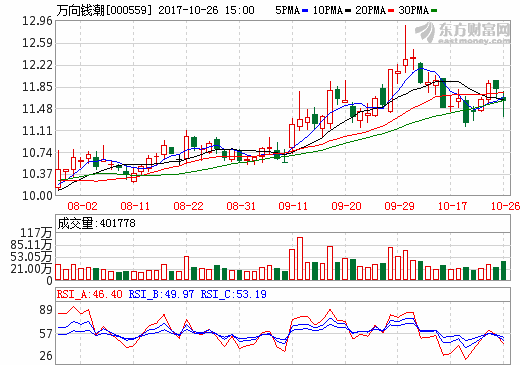Click the 30PMA legend label
The height and width of the screenshot is (365, 520).
coord(413,10)
